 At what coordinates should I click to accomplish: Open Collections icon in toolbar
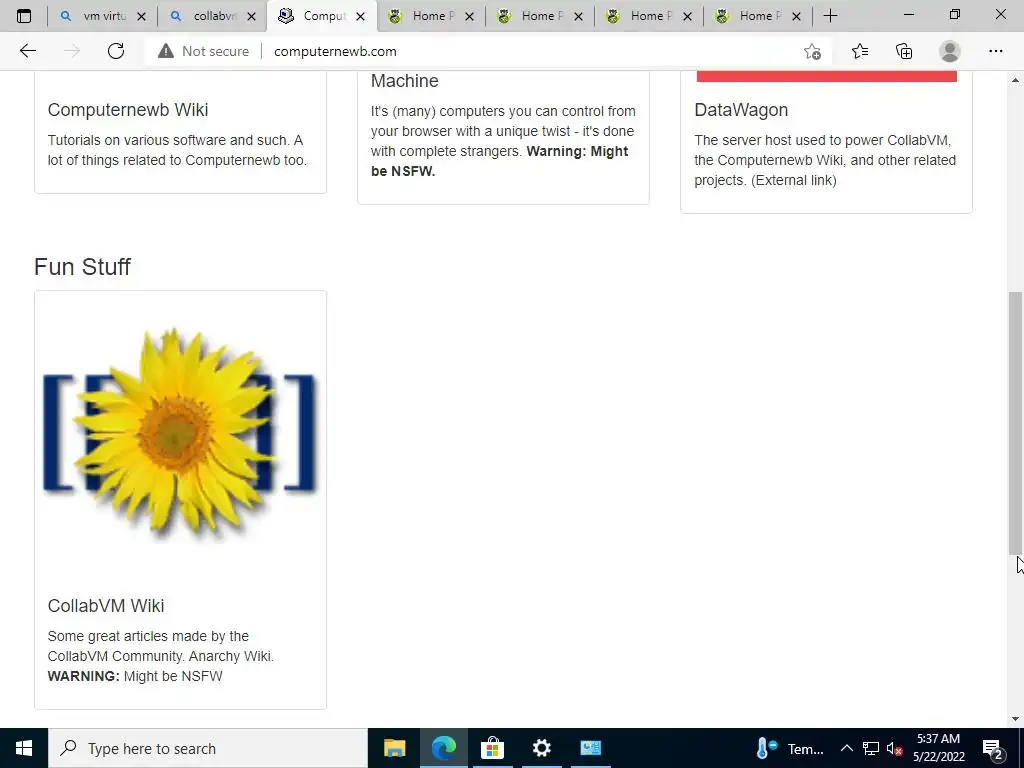pyautogui.click(x=904, y=51)
